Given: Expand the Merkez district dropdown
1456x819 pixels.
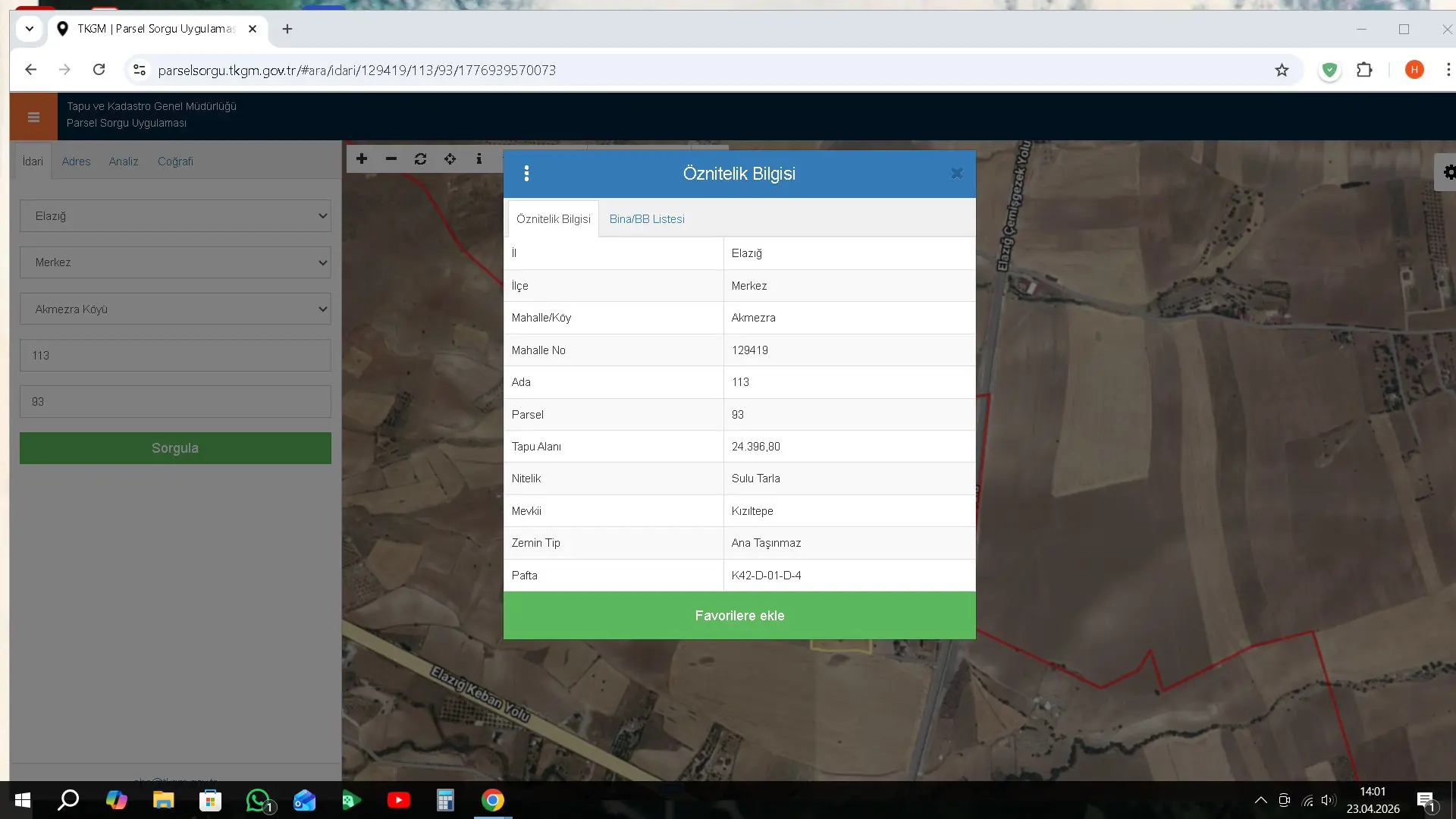Looking at the screenshot, I should (x=175, y=262).
